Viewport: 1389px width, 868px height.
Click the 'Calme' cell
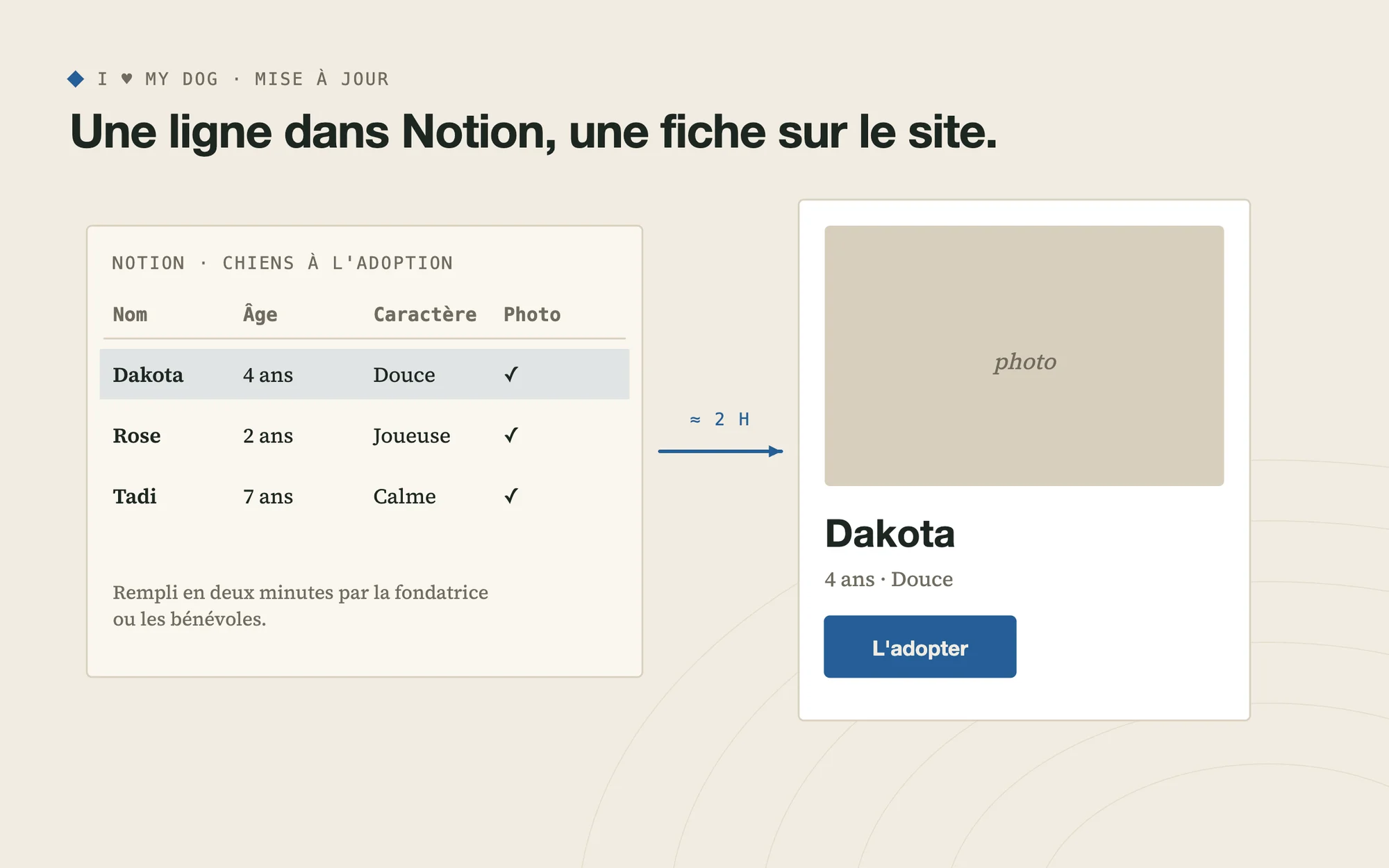click(x=405, y=496)
